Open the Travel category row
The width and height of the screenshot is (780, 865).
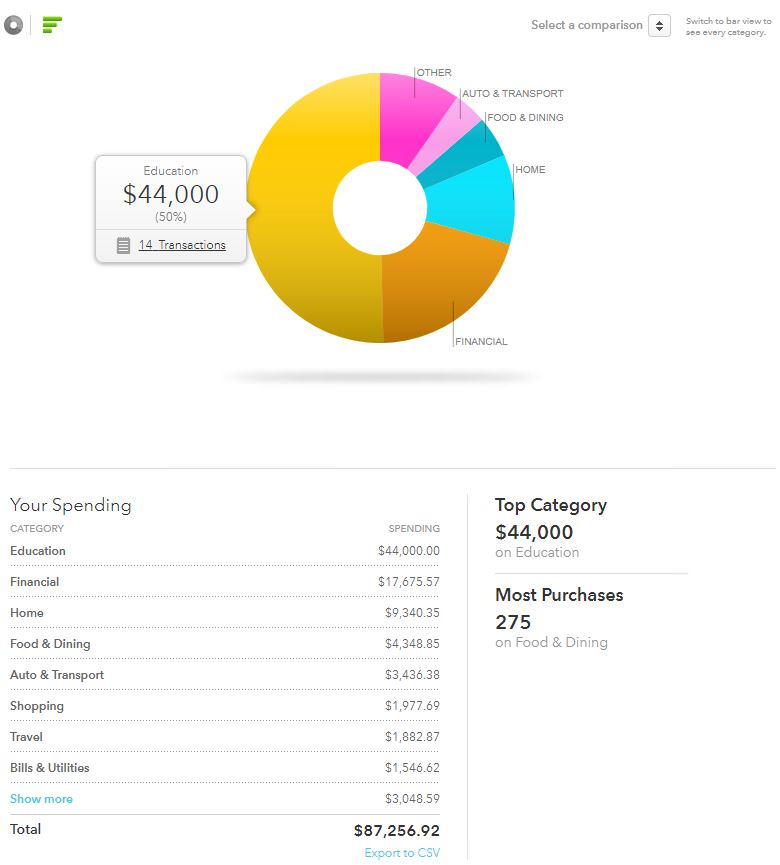click(x=225, y=736)
